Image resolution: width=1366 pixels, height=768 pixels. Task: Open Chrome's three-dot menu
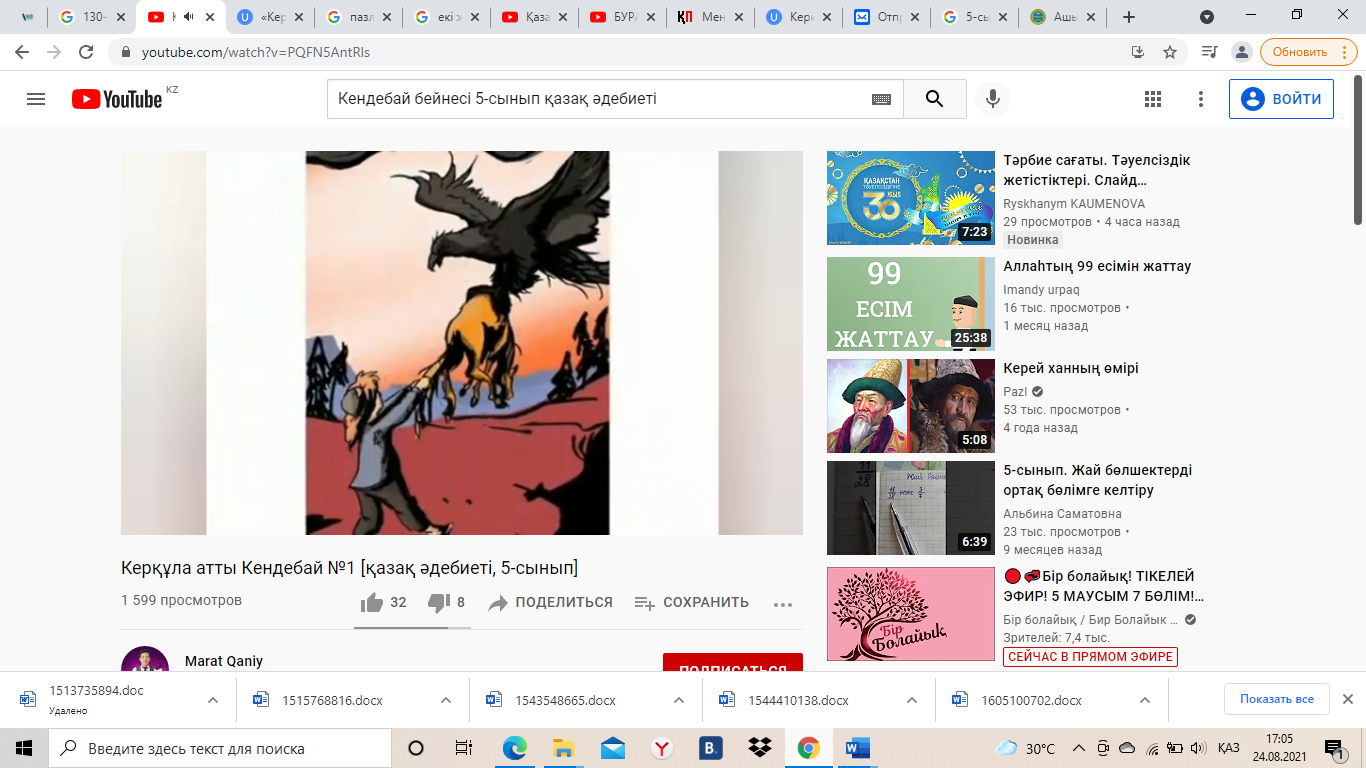pyautogui.click(x=1345, y=52)
